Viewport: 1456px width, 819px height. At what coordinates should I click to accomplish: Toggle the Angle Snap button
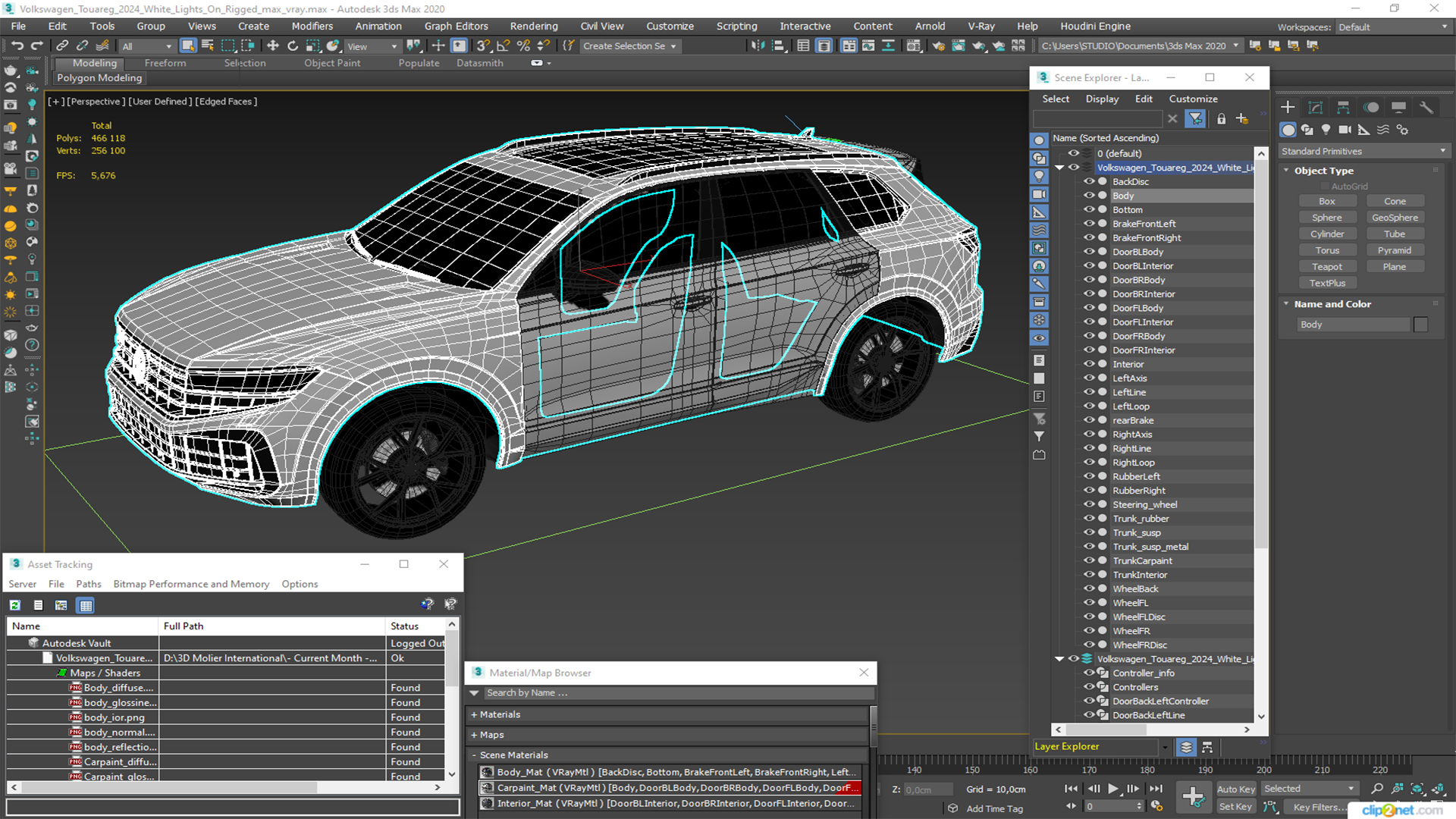click(x=503, y=45)
